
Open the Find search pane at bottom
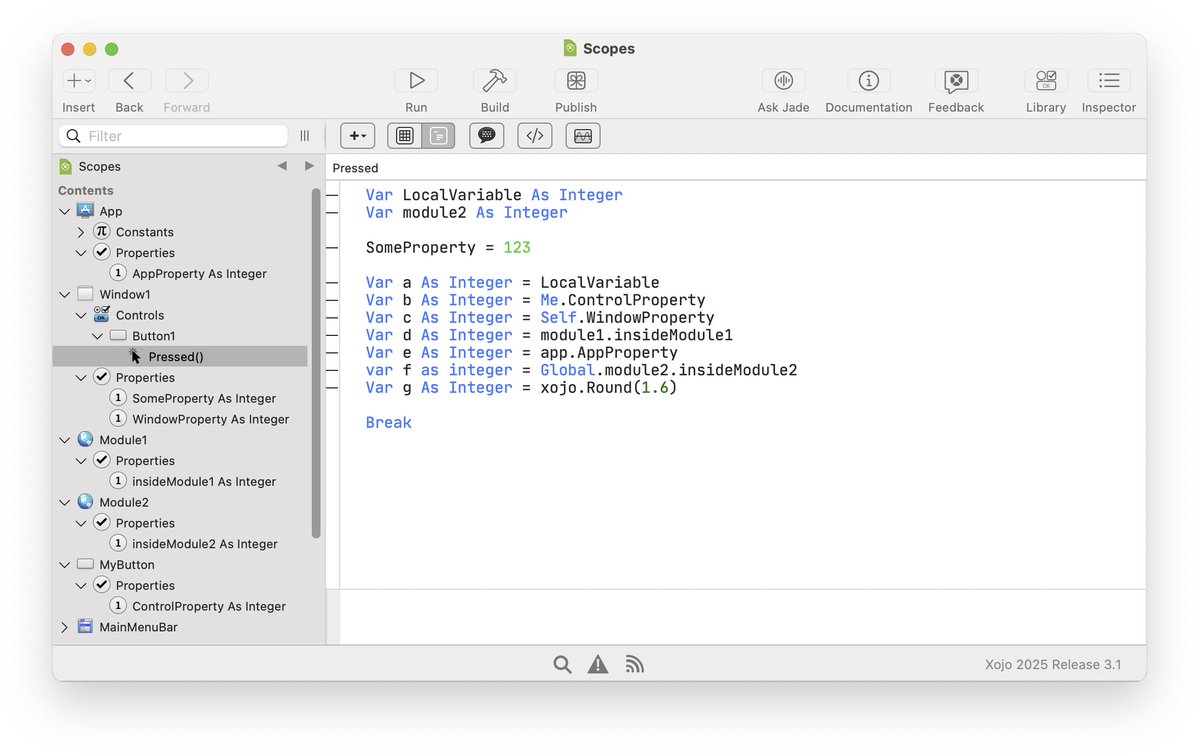pyautogui.click(x=562, y=664)
